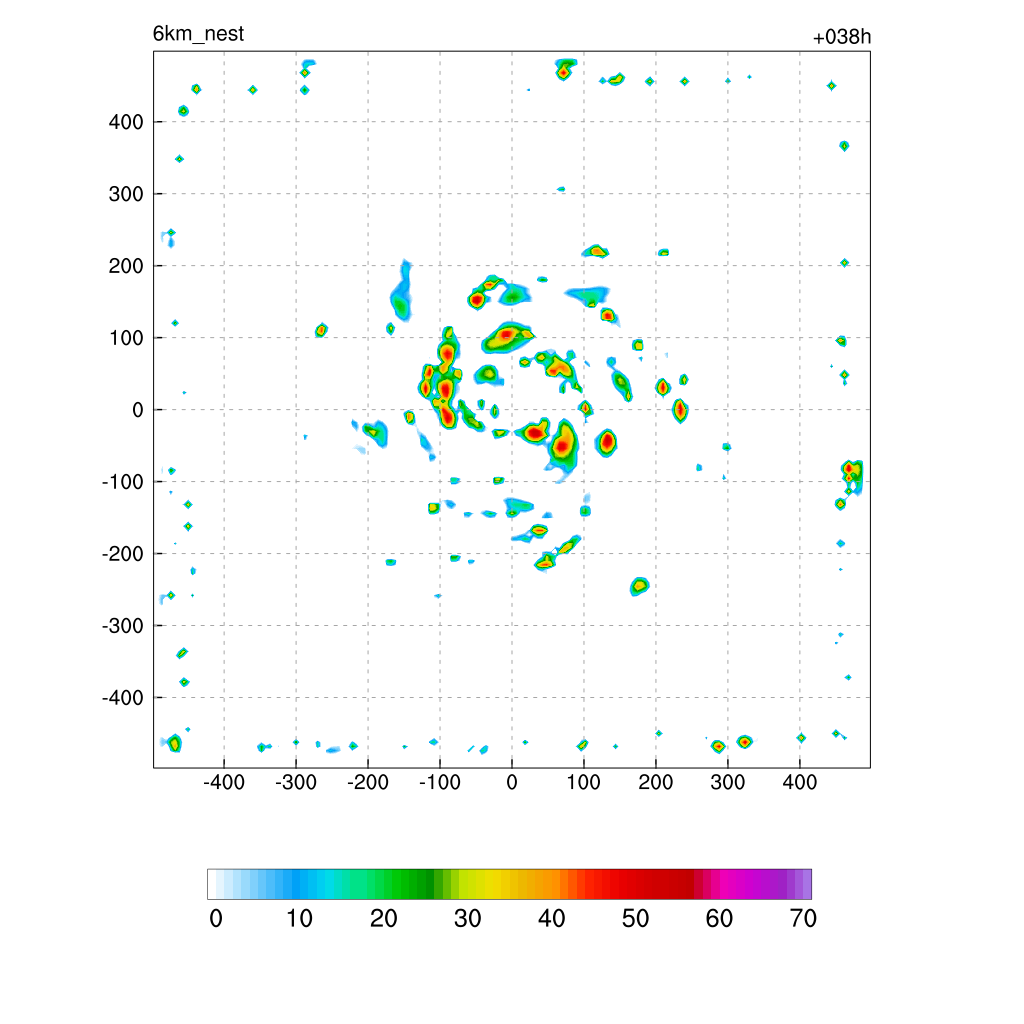The image size is (1024, 1024).
Task: Click the "6km_nest" plot title
Action: 198,33
